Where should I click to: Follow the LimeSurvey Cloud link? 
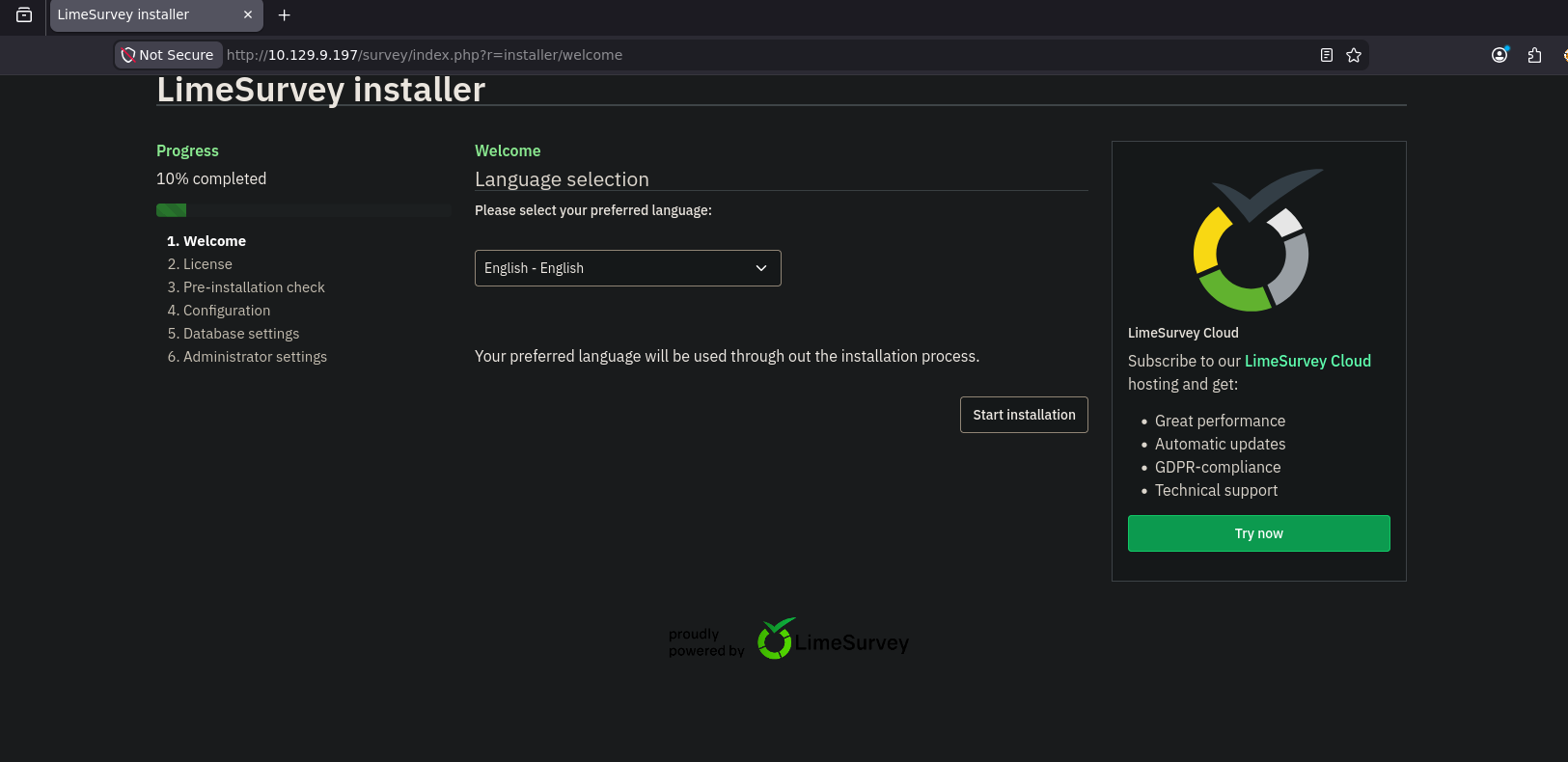1307,361
